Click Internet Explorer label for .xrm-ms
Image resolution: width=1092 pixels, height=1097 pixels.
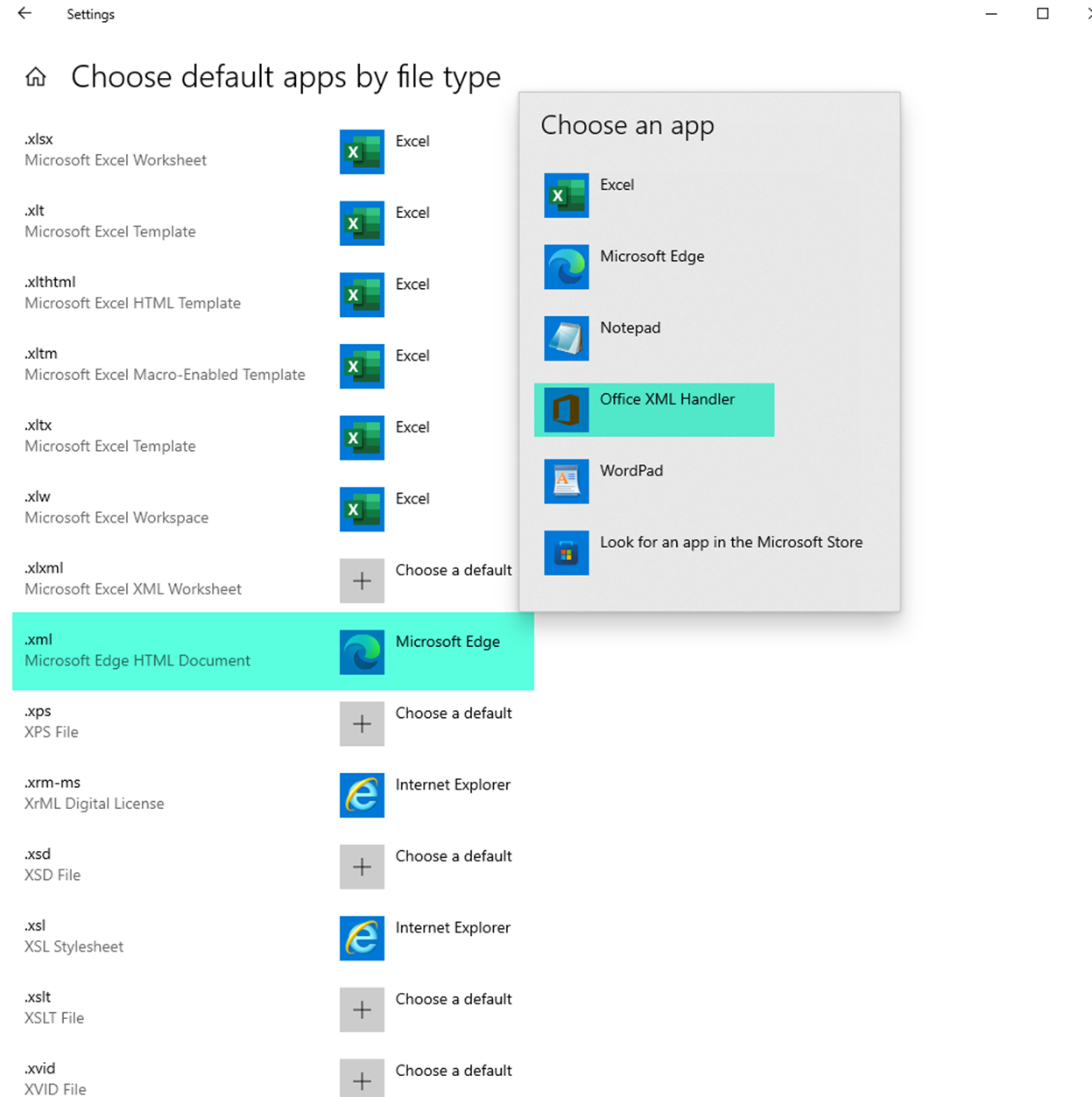[x=453, y=784]
